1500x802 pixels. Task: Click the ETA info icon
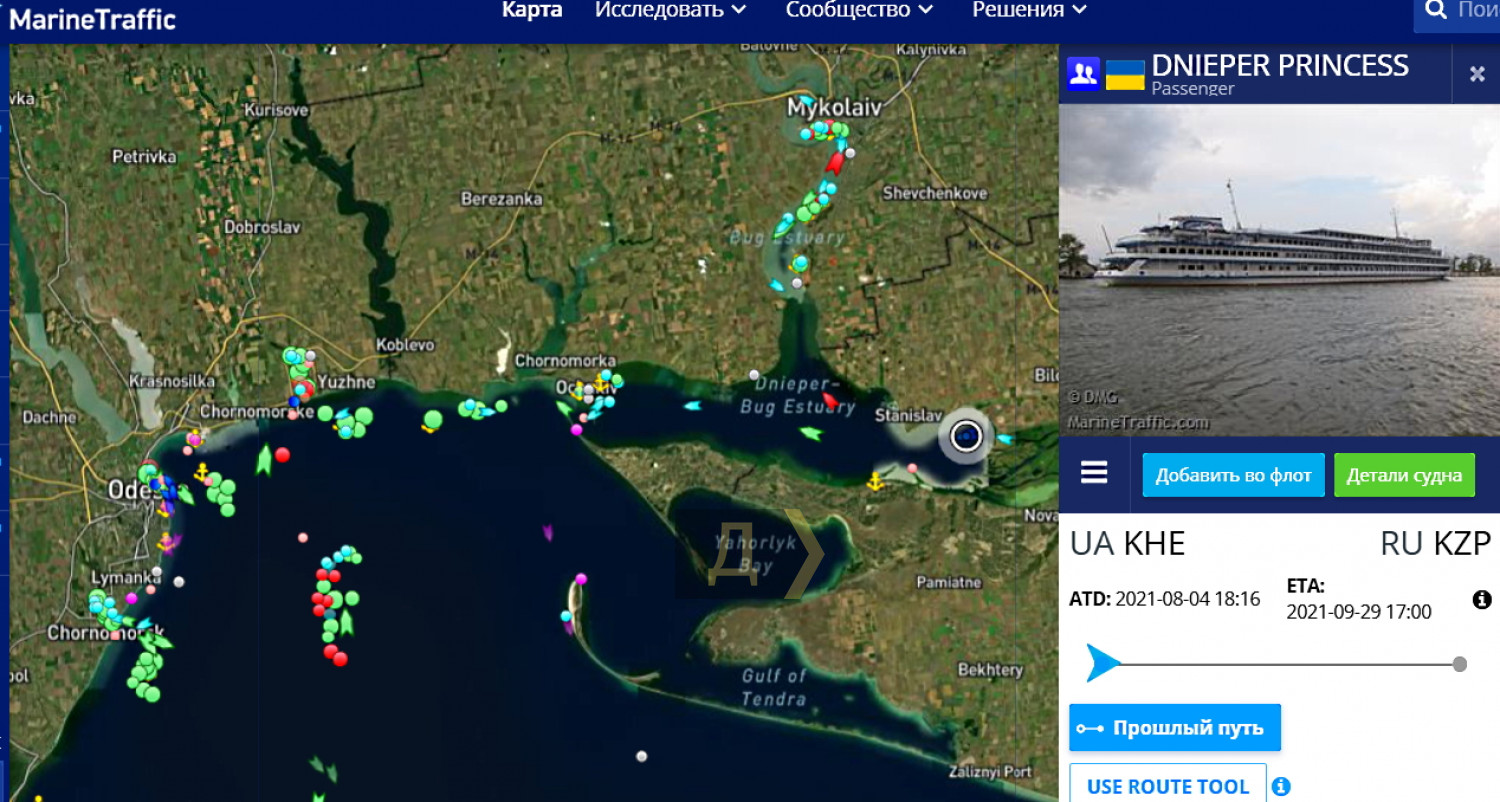tap(1482, 600)
